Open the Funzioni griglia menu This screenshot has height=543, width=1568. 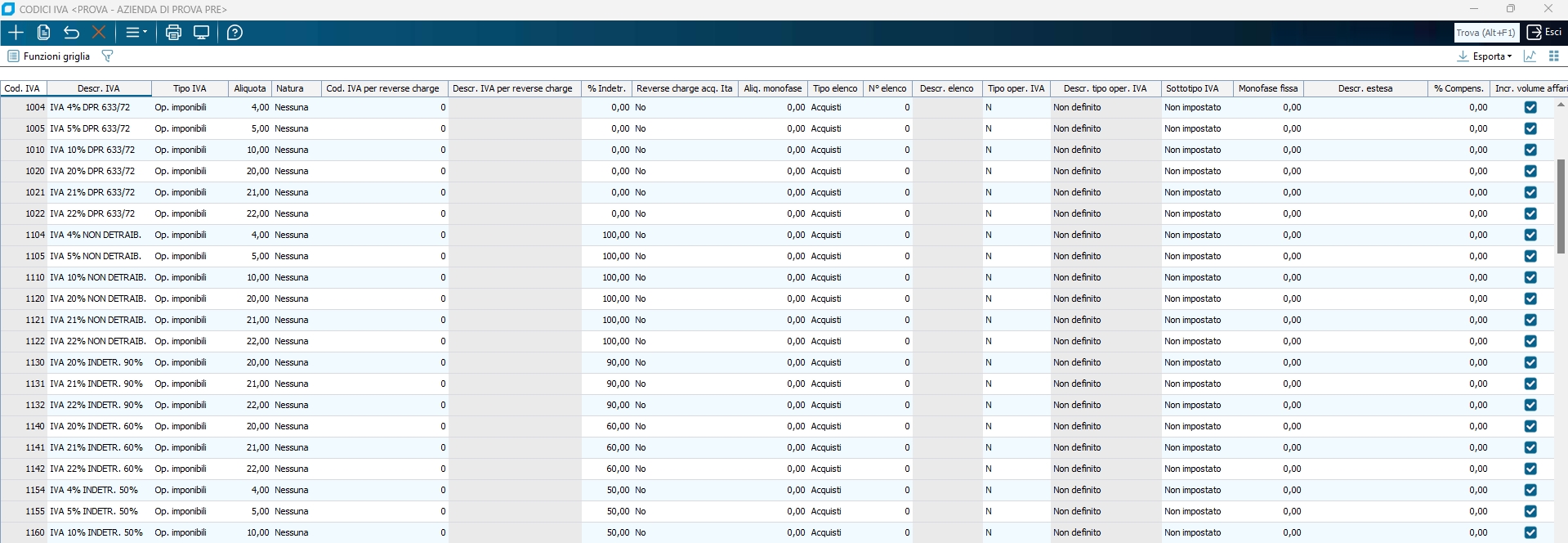click(49, 56)
